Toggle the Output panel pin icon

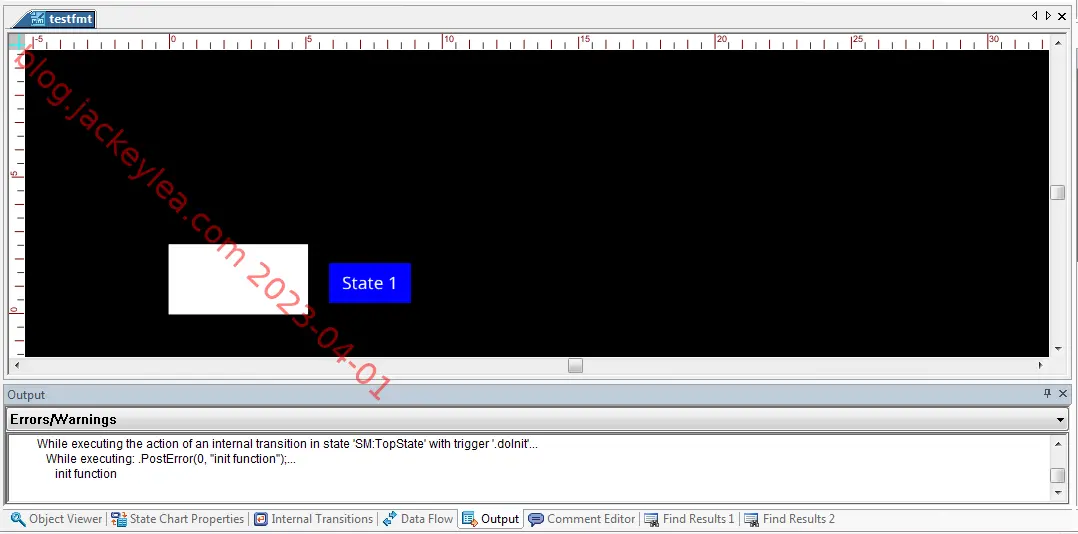[1047, 394]
